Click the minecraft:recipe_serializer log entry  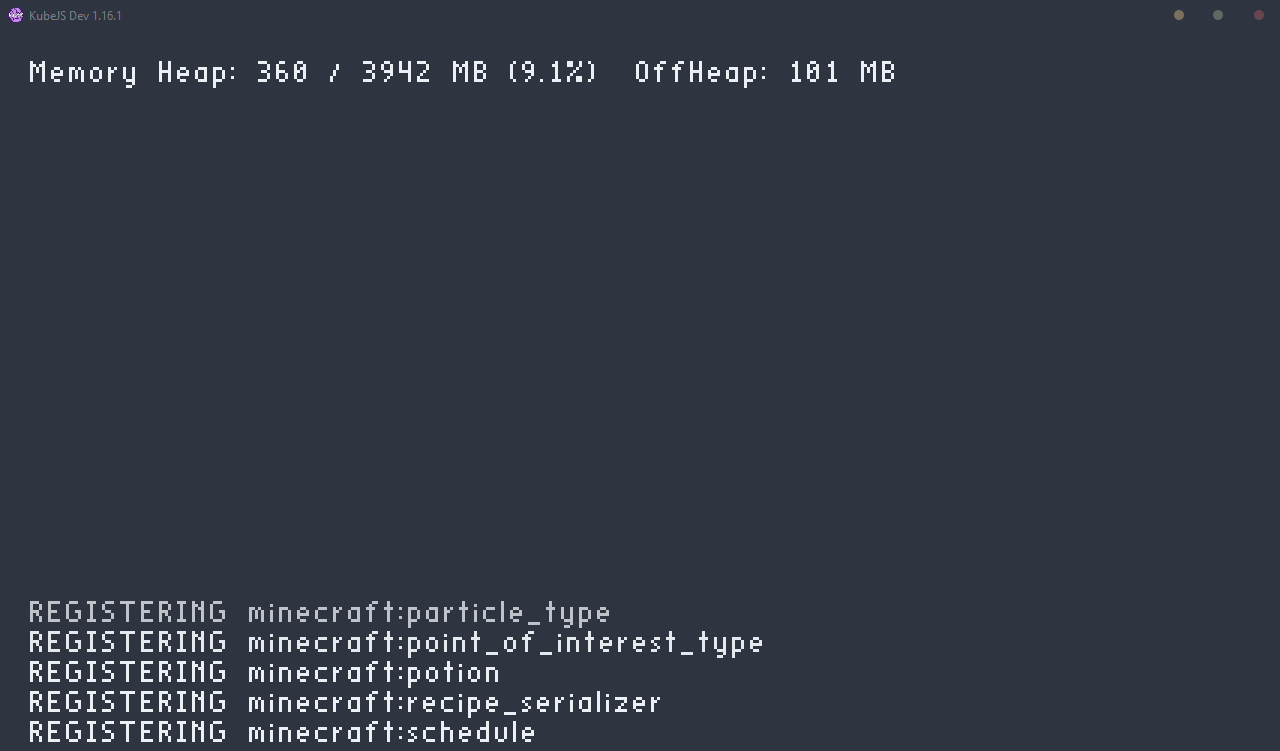click(455, 703)
